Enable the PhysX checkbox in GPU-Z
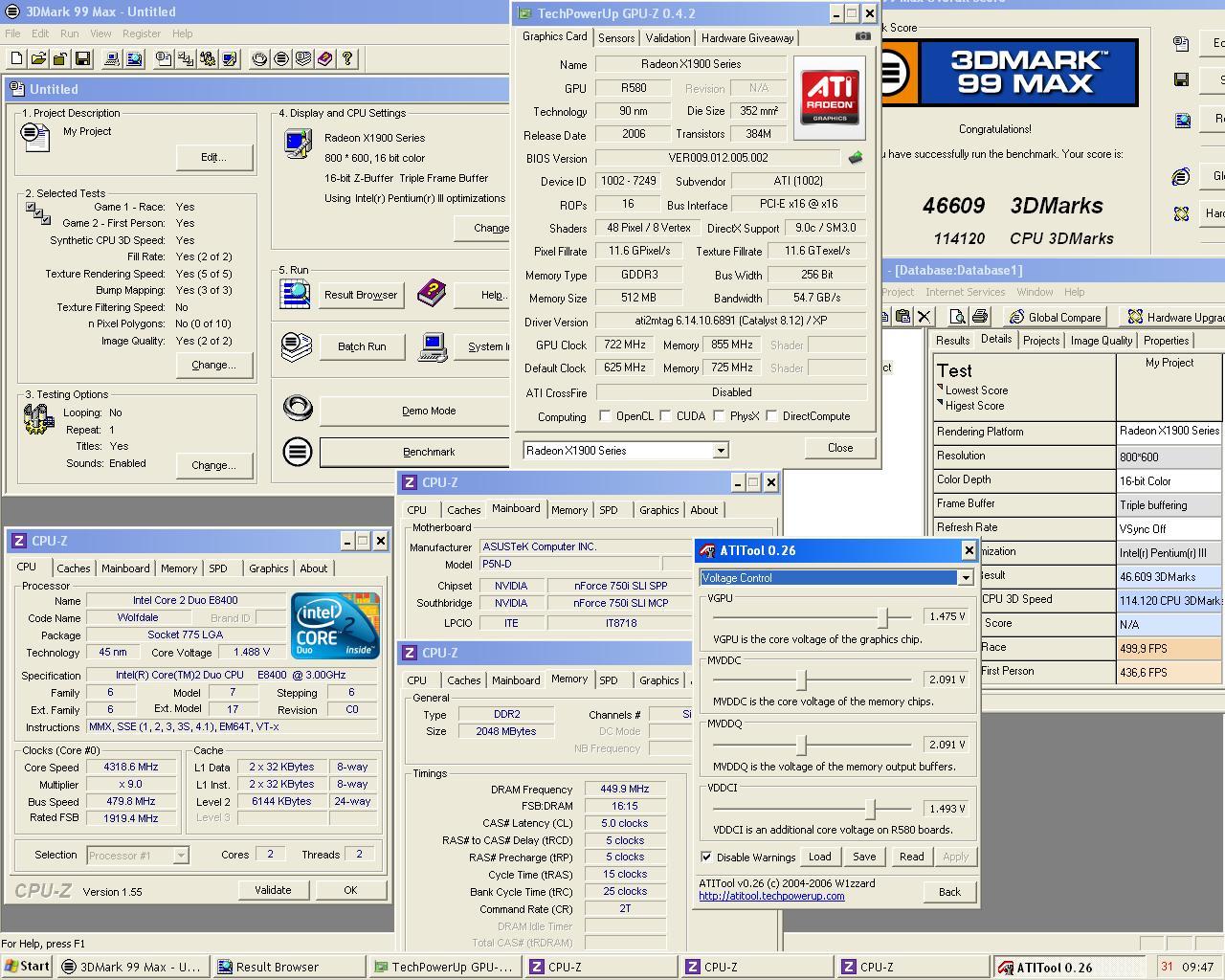1225x980 pixels. (718, 416)
